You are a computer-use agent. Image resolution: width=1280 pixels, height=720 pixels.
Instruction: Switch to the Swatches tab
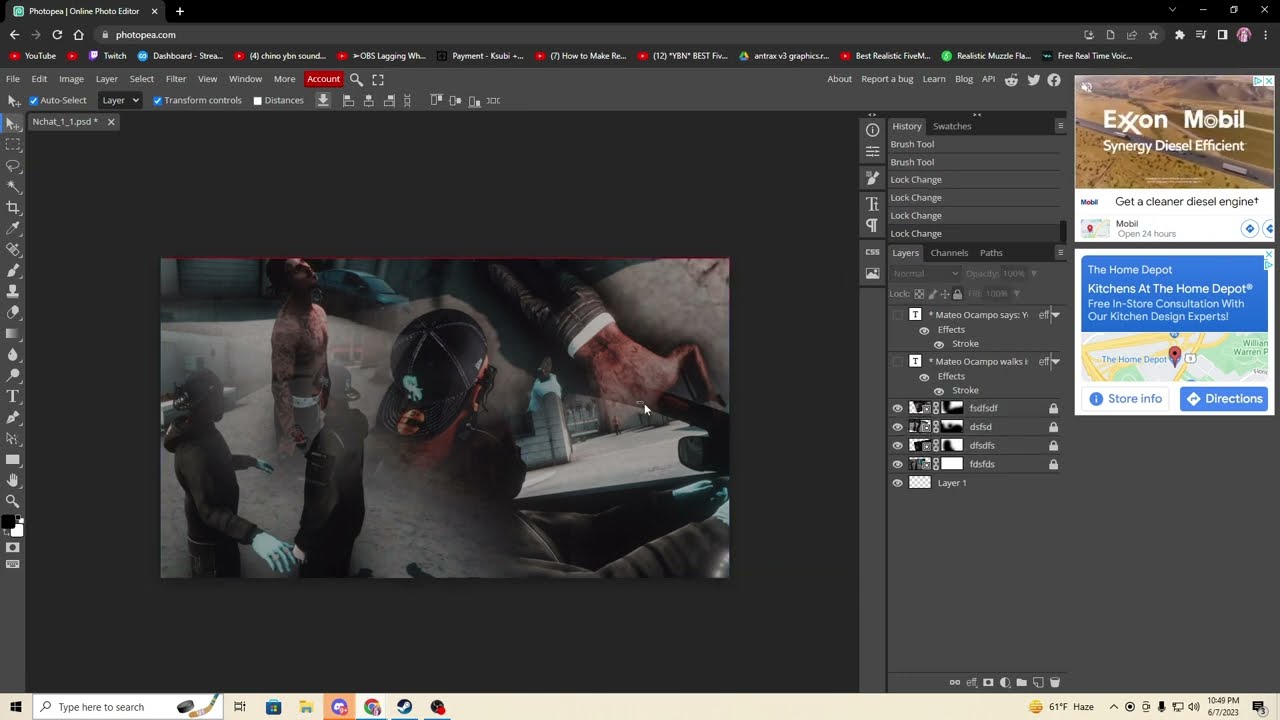point(952,126)
